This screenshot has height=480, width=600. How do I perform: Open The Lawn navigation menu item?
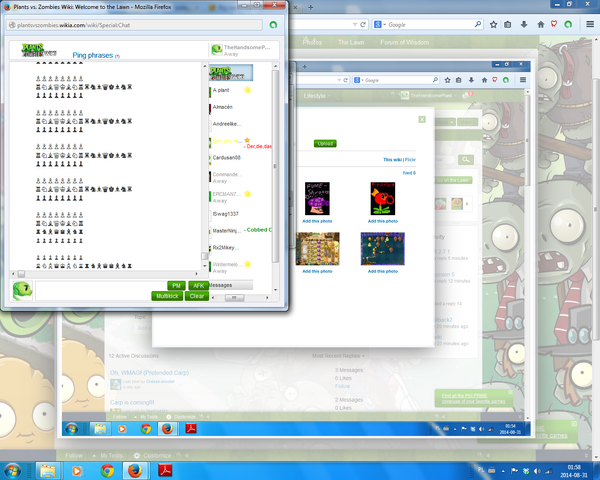click(351, 42)
